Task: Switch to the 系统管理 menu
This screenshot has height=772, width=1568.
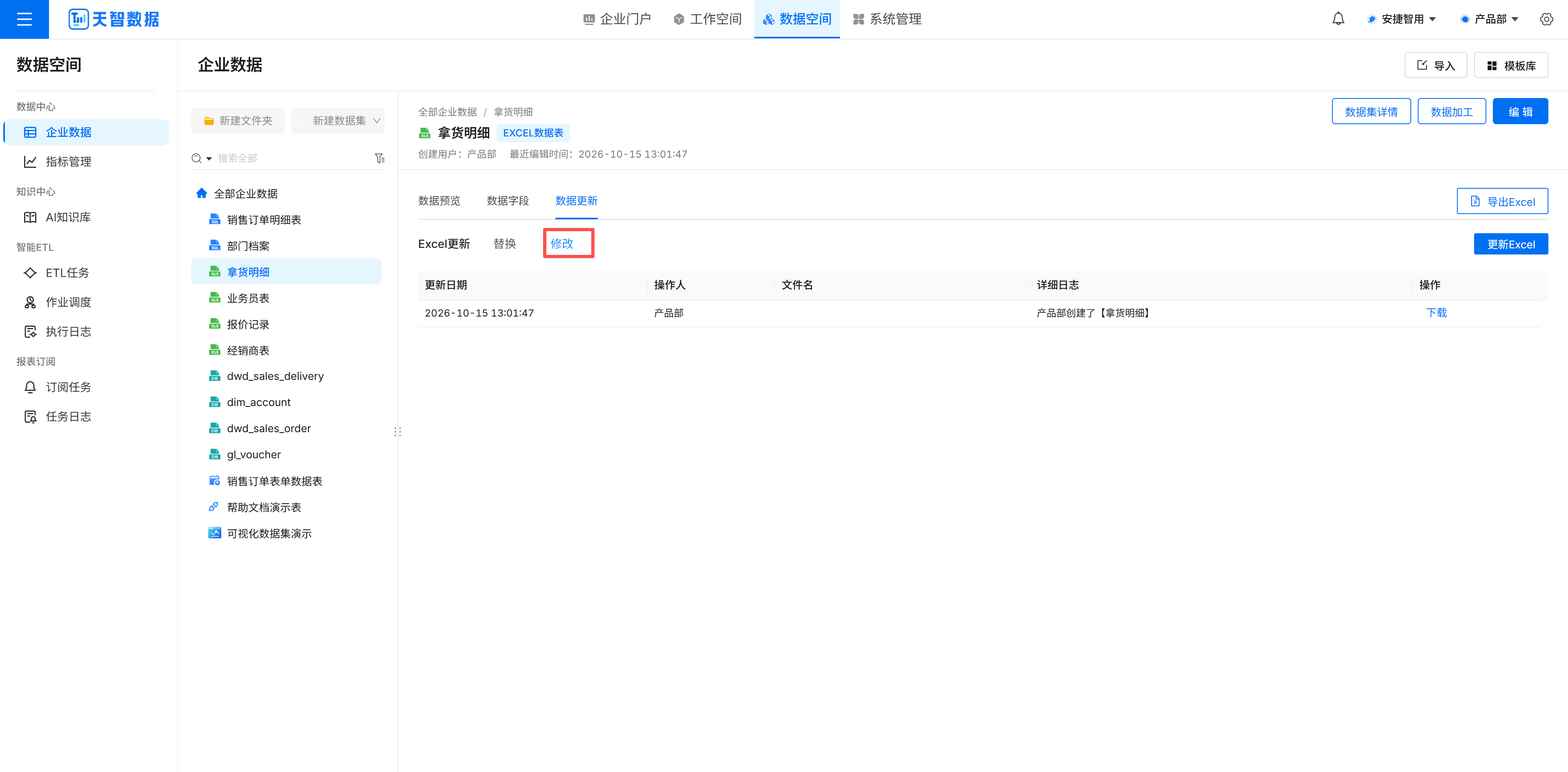Action: (887, 19)
